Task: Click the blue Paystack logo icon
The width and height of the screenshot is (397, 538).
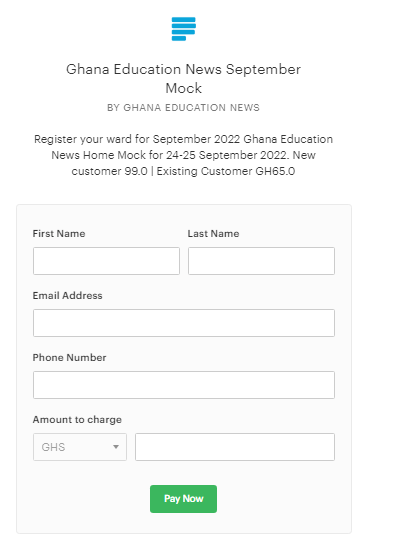Action: [x=184, y=29]
